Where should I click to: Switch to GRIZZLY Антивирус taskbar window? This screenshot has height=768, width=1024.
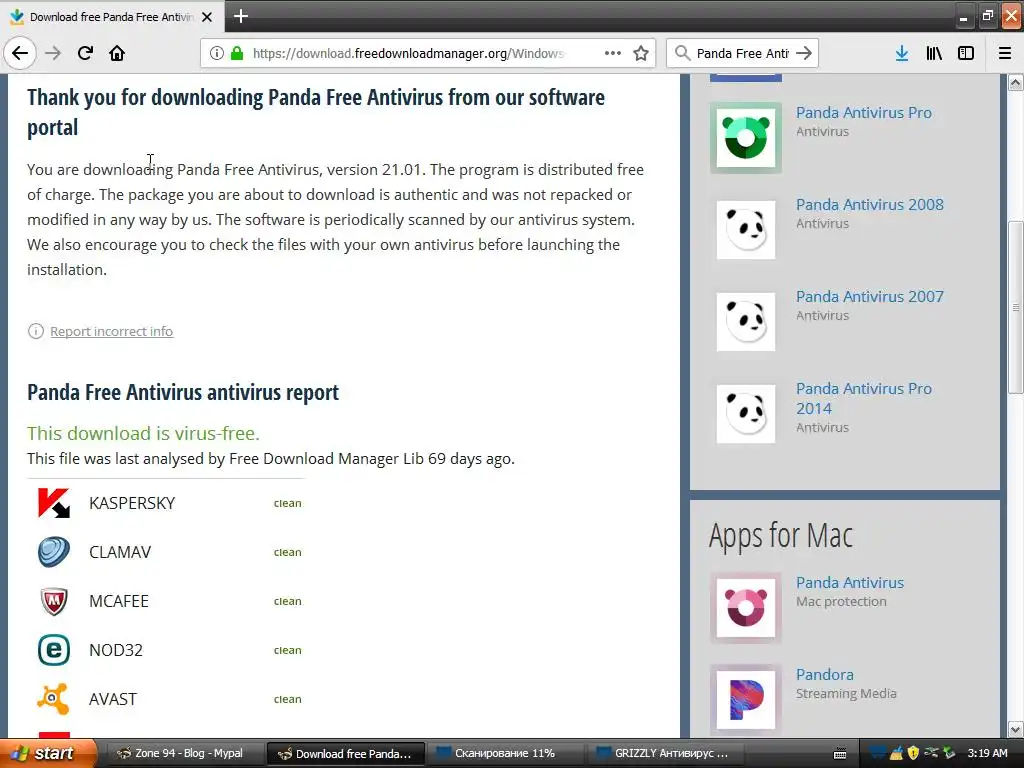[x=665, y=754]
